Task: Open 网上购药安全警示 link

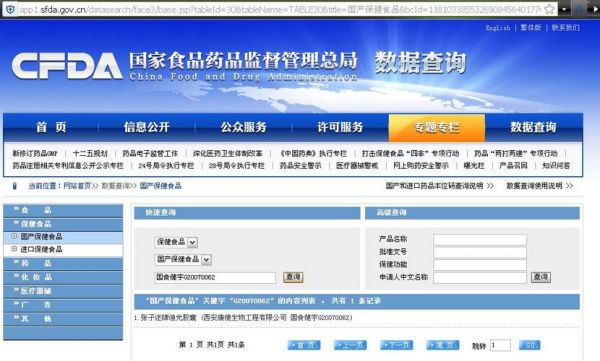Action: pyautogui.click(x=421, y=166)
